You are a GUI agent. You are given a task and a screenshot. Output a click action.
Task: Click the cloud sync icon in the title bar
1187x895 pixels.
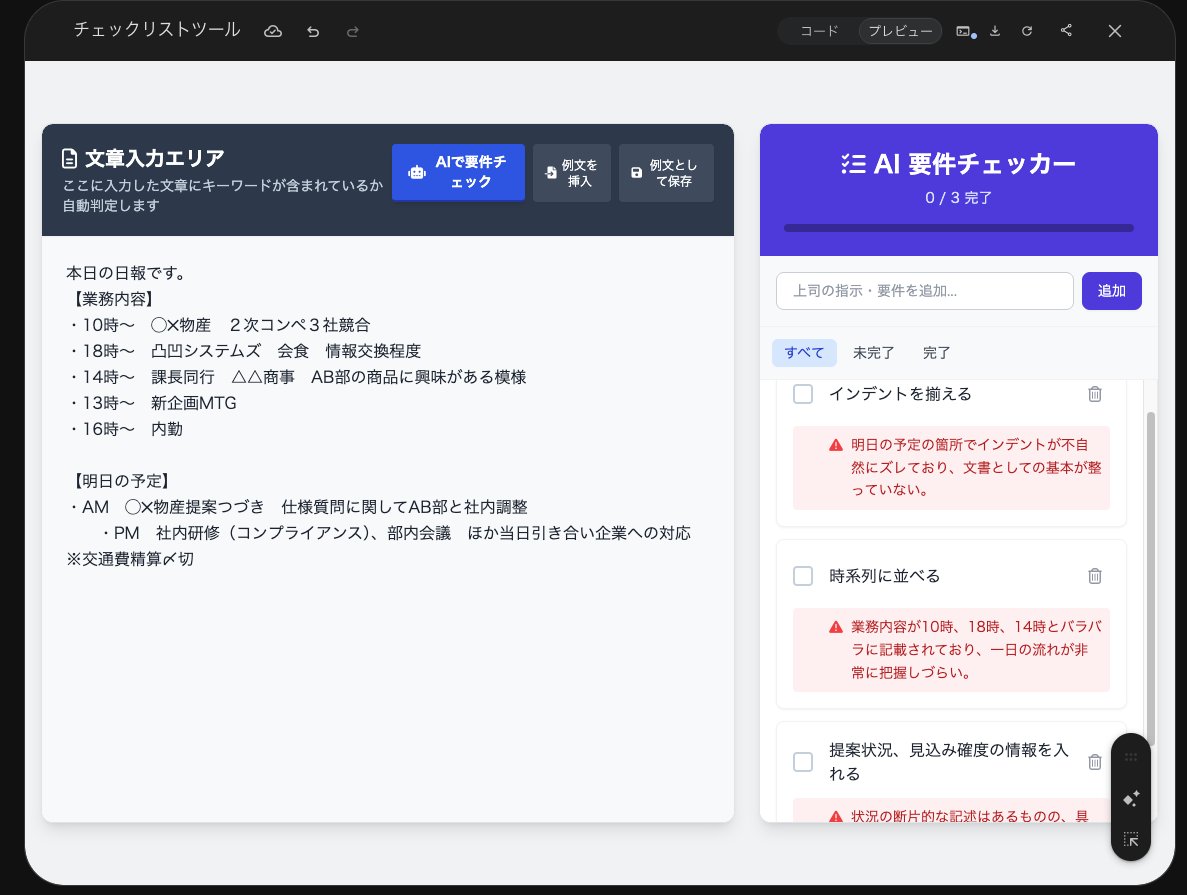click(273, 31)
